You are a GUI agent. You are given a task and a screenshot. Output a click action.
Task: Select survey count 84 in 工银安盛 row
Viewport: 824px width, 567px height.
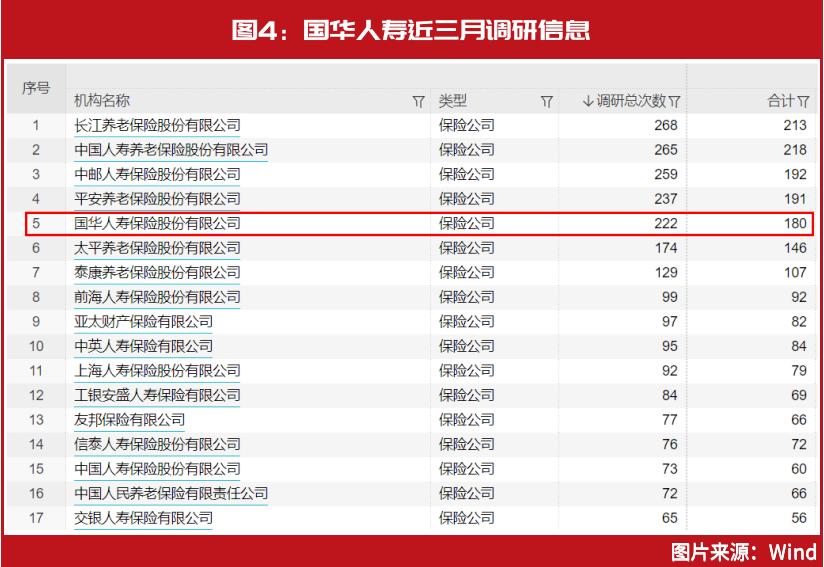pyautogui.click(x=670, y=395)
